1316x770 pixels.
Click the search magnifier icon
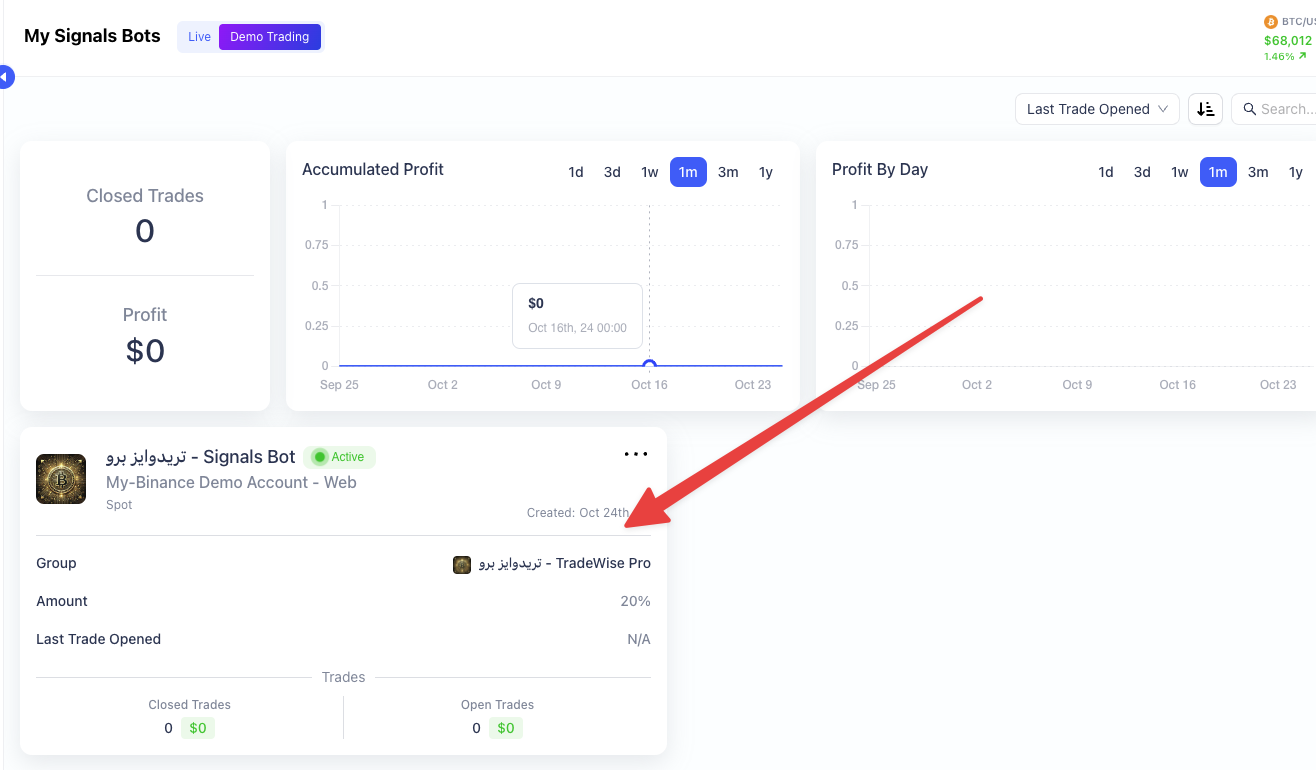click(x=1249, y=109)
